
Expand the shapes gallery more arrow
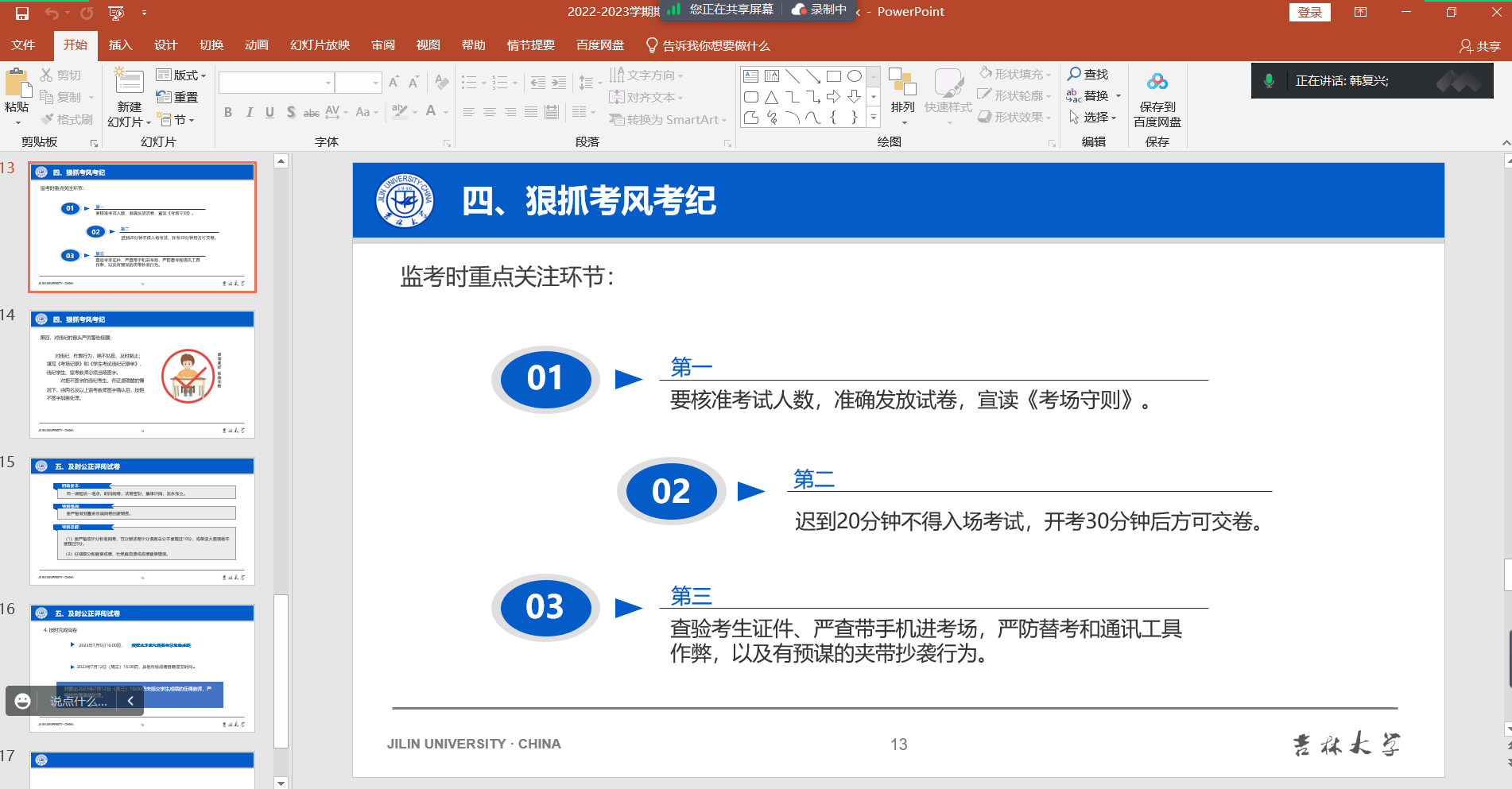click(874, 117)
